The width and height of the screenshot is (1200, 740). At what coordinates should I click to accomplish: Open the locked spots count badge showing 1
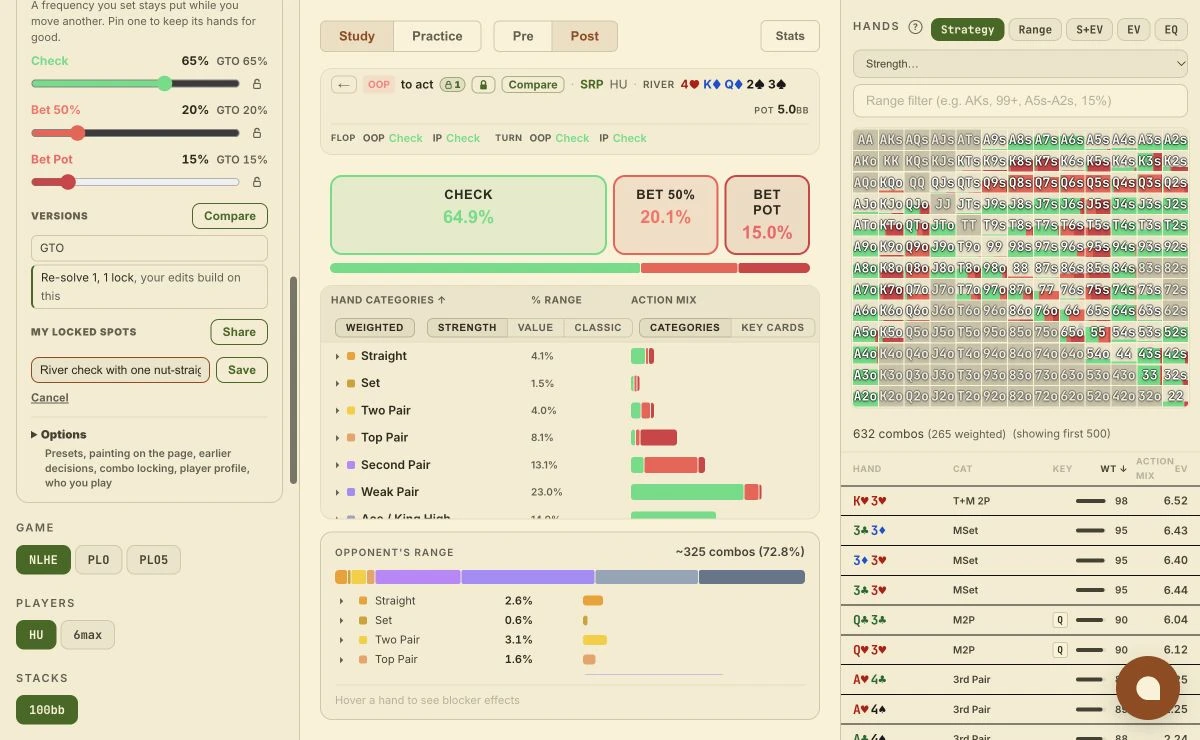pyautogui.click(x=453, y=85)
